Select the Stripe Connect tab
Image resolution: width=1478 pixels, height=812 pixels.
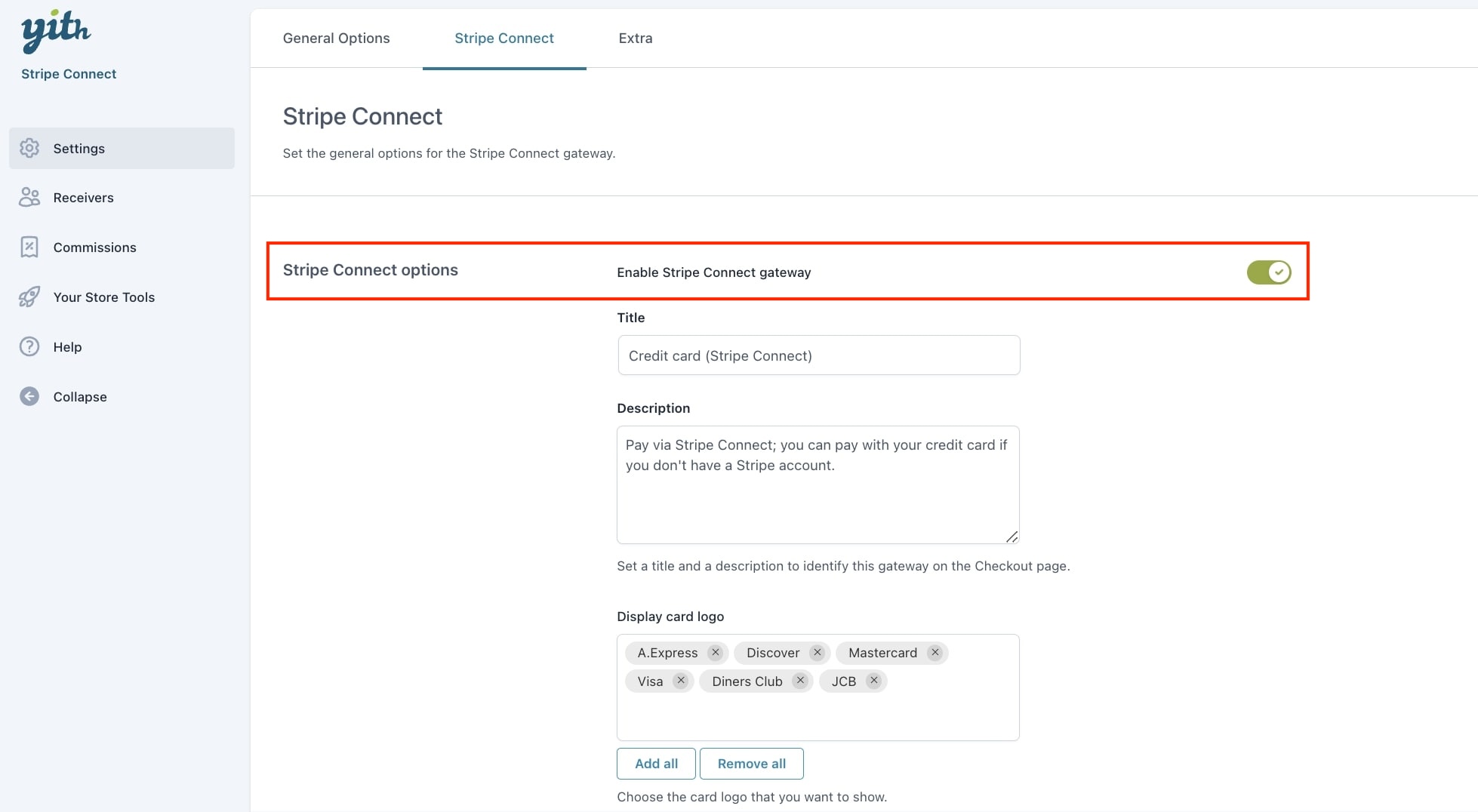(504, 38)
